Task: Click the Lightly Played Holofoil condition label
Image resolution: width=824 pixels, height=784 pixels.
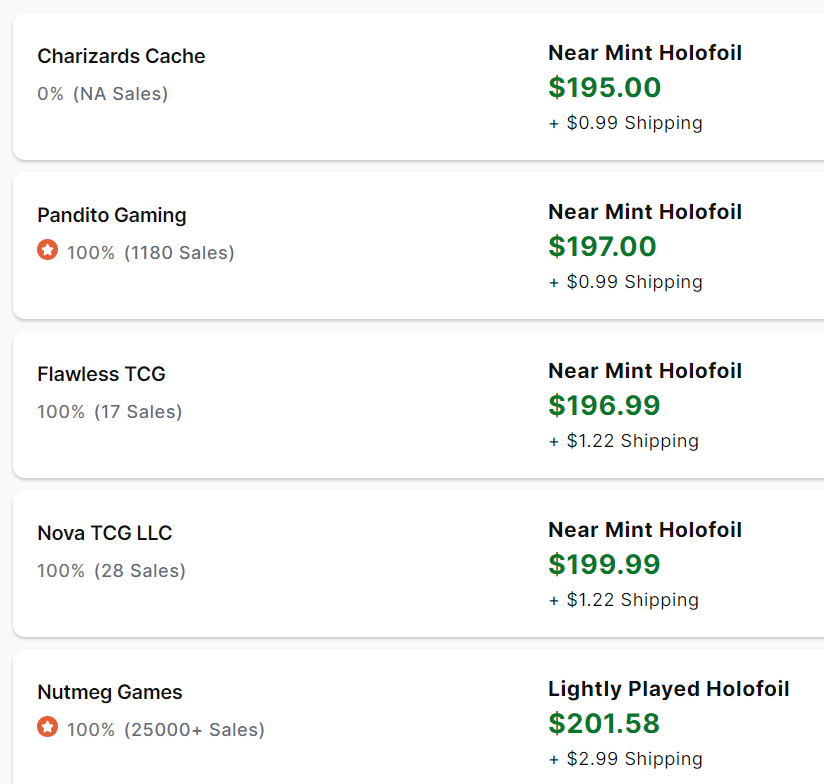Action: pyautogui.click(x=668, y=689)
